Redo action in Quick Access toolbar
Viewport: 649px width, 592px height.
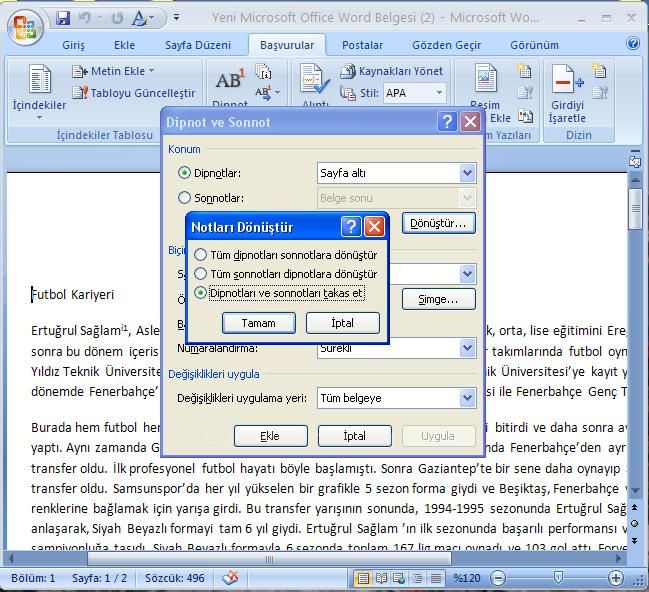(x=118, y=18)
